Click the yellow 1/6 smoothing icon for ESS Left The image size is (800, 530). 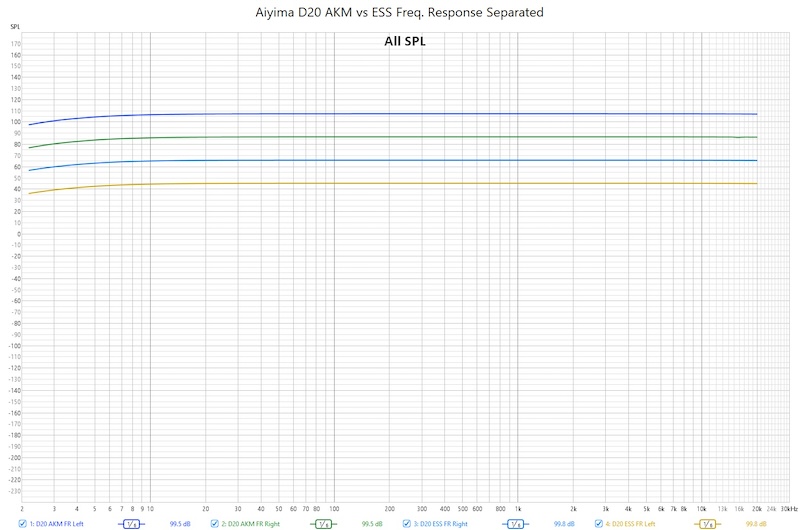coord(708,524)
